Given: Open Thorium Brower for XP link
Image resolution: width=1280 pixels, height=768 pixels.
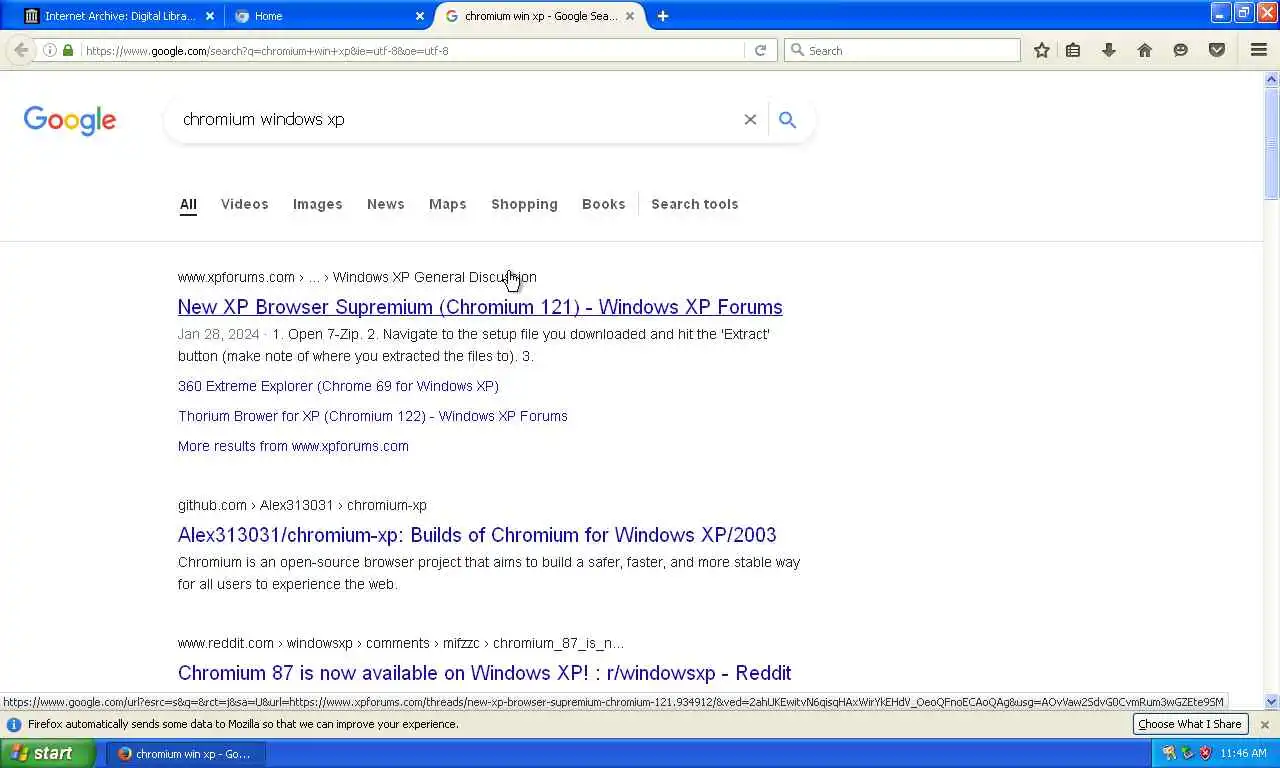Looking at the screenshot, I should [373, 416].
